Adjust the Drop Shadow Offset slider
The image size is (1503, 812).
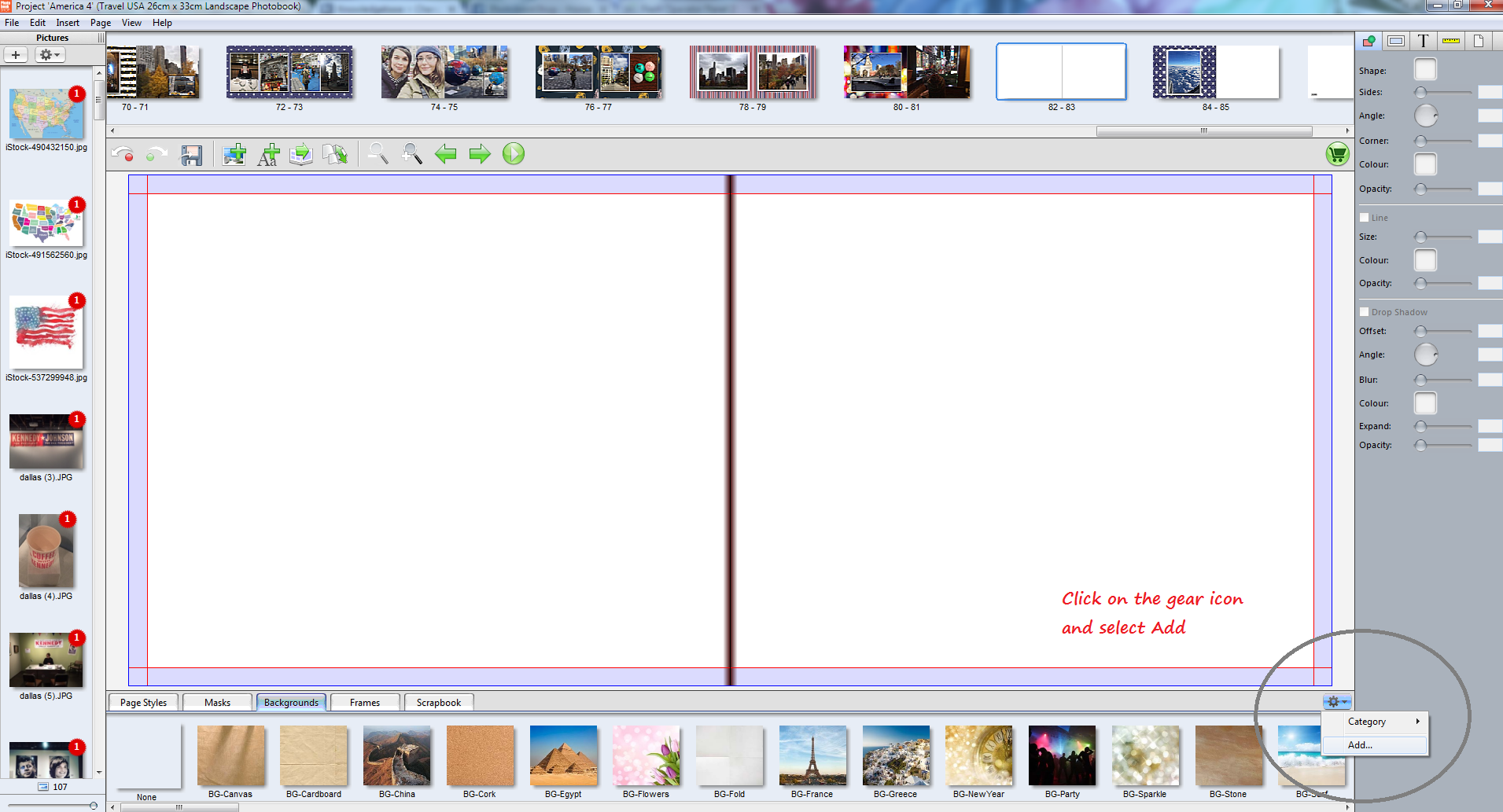tap(1443, 332)
